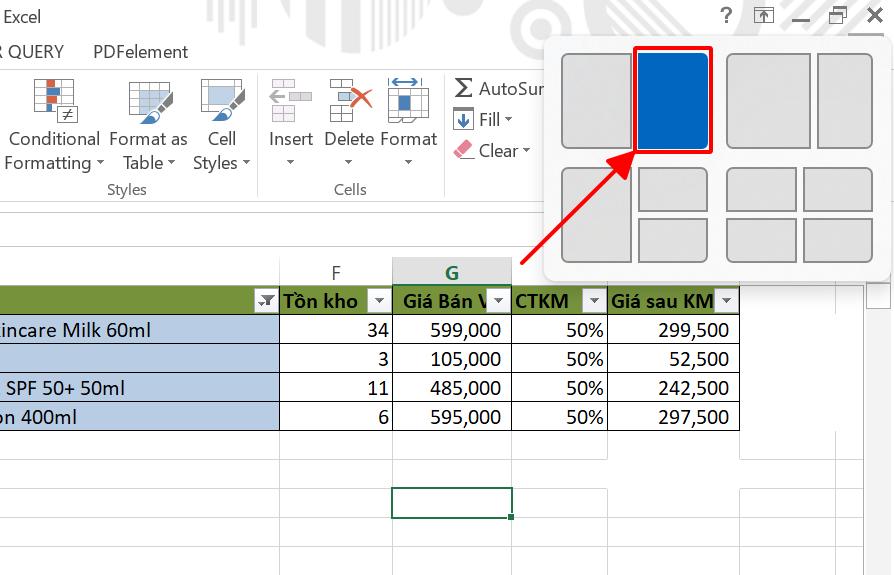Select the cell containing 299,500
894x575 pixels.
tap(673, 329)
